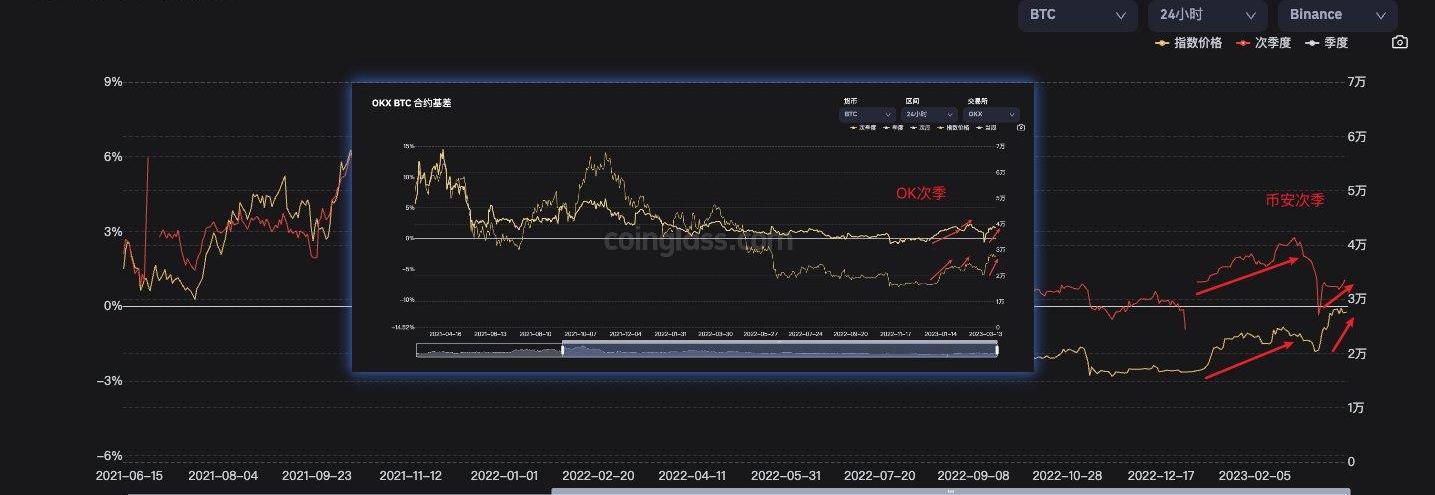Click main chart's bottom range slider bar
The image size is (1435, 495).
[951, 491]
